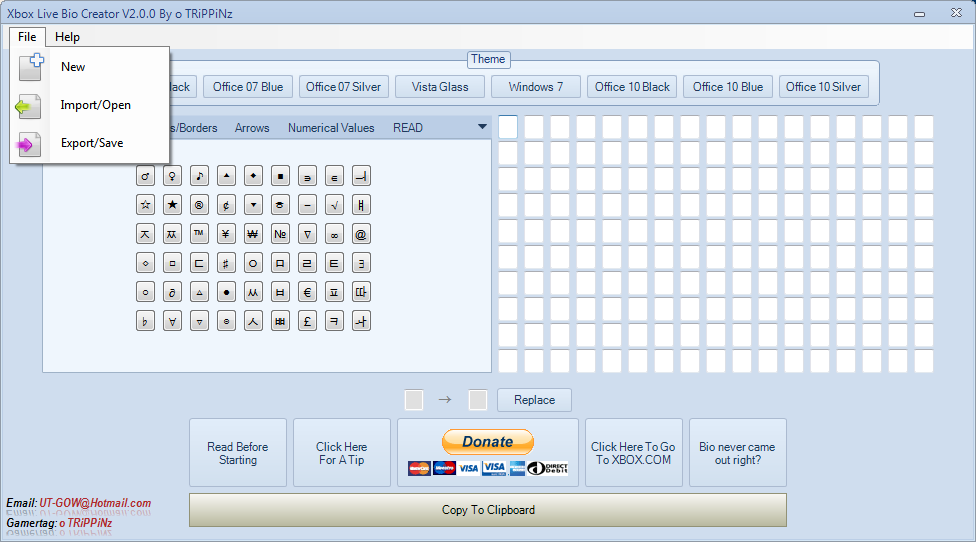Insert the euro € symbol
976x542 pixels.
tap(307, 292)
